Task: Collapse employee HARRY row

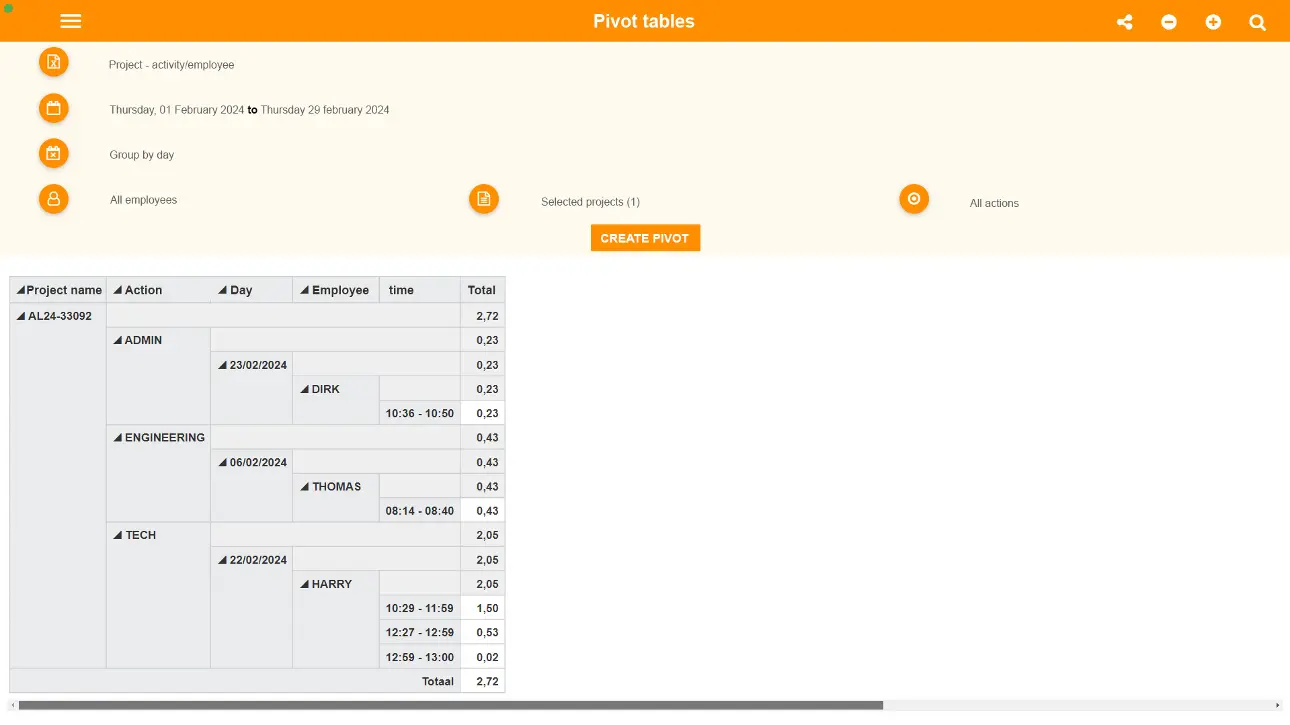Action: (305, 584)
